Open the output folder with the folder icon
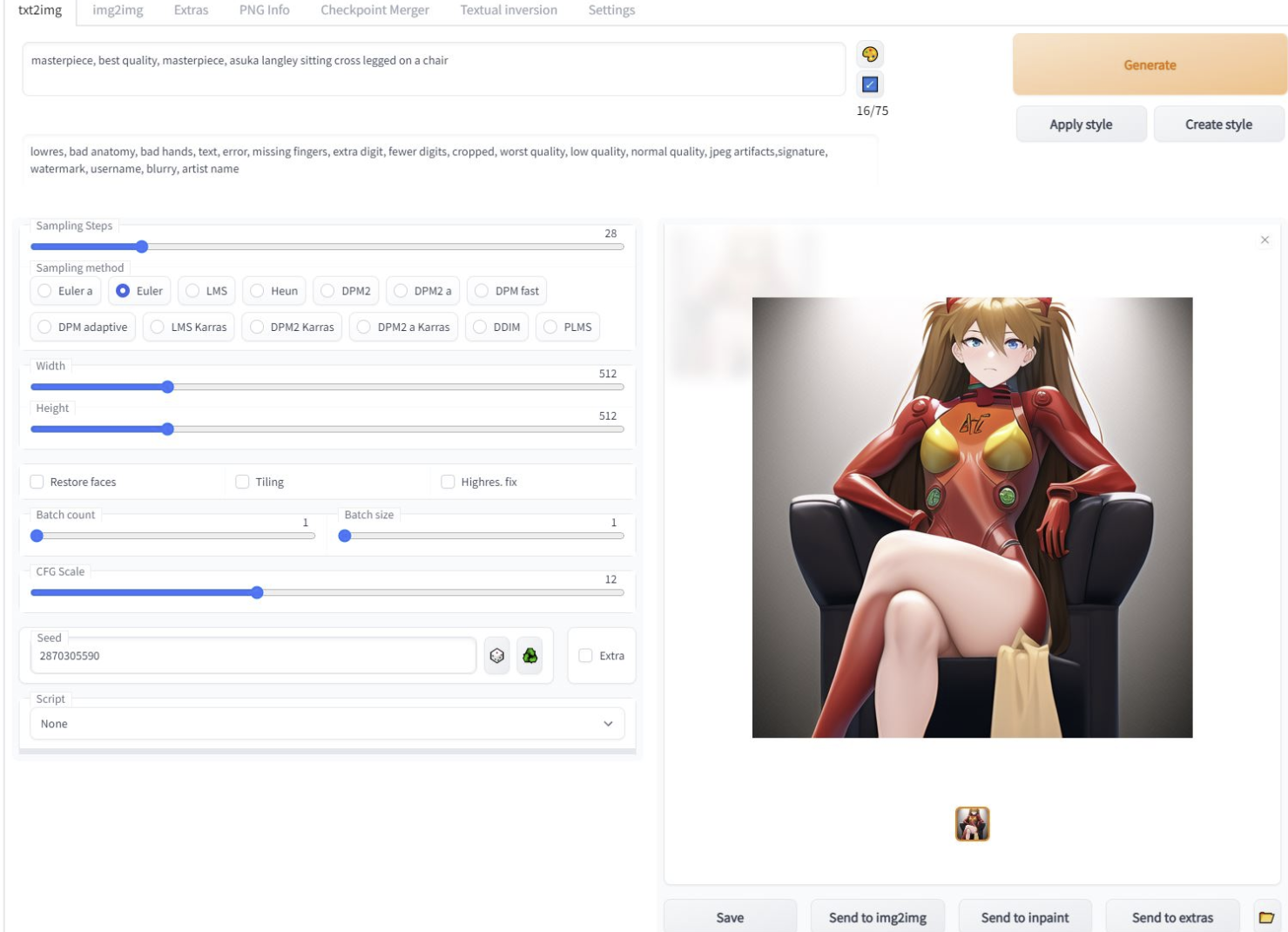1288x932 pixels. [x=1267, y=917]
